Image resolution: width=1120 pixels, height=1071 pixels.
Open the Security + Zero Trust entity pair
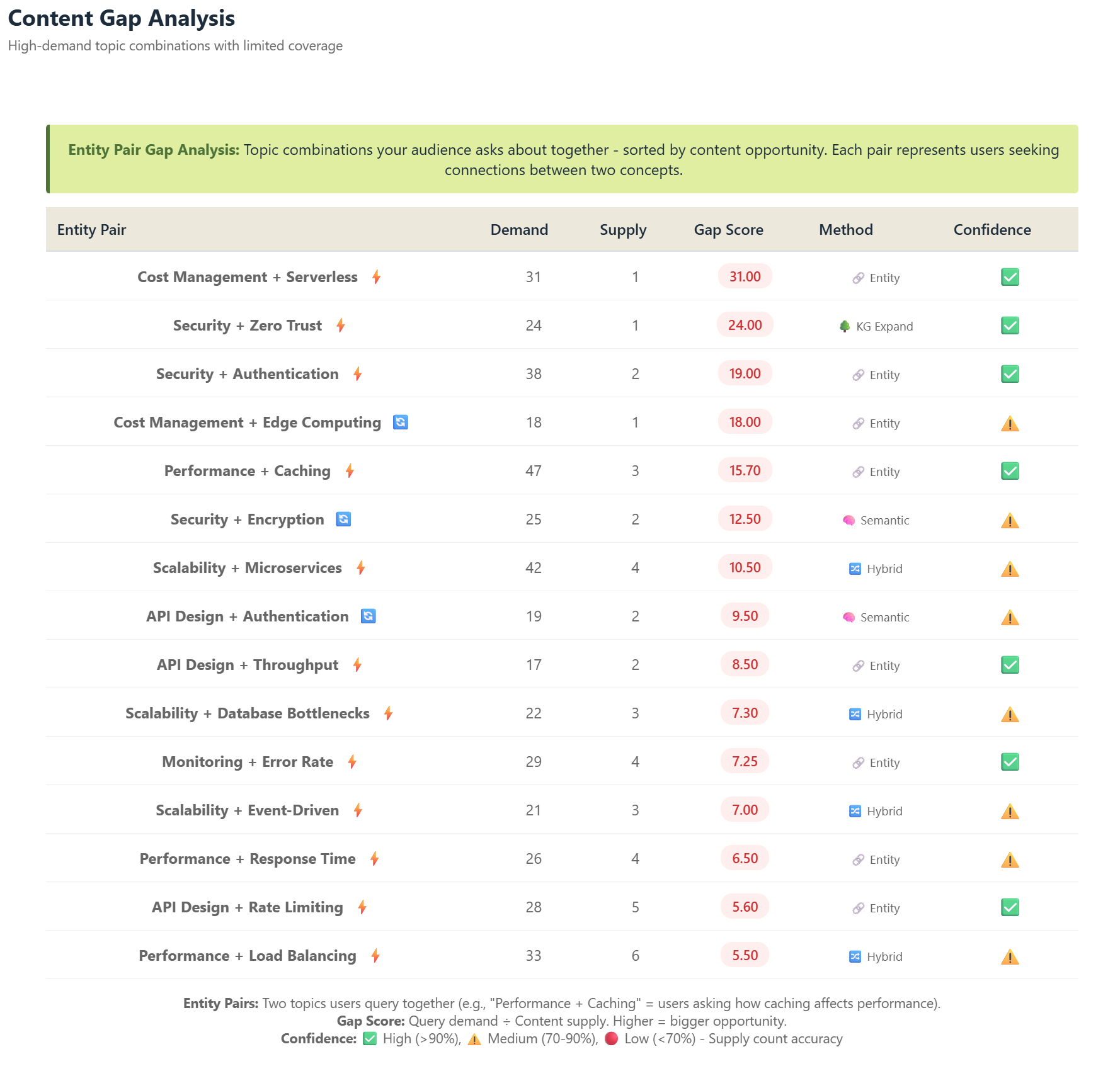246,325
